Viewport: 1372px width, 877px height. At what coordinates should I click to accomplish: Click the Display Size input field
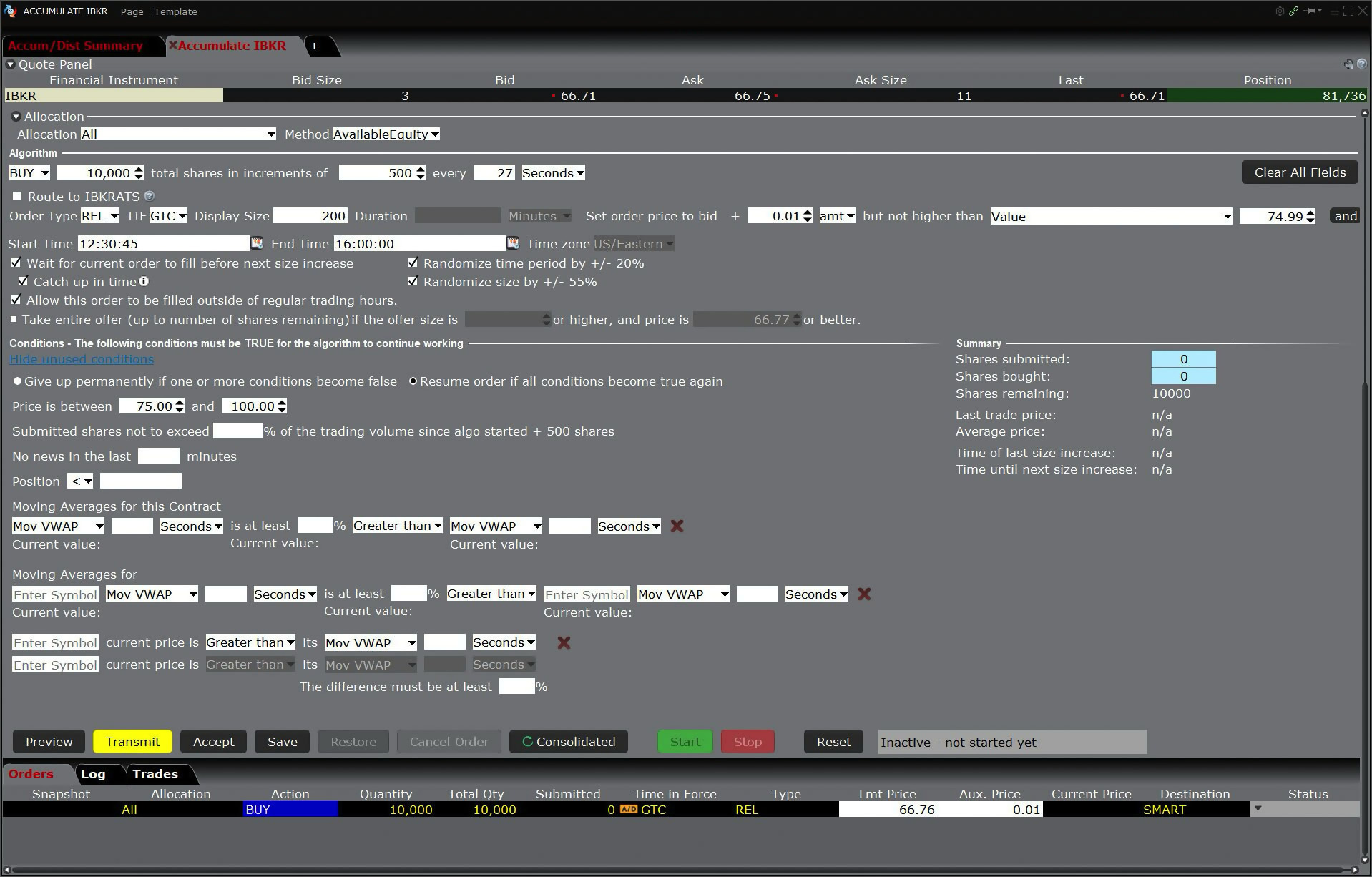tap(310, 216)
